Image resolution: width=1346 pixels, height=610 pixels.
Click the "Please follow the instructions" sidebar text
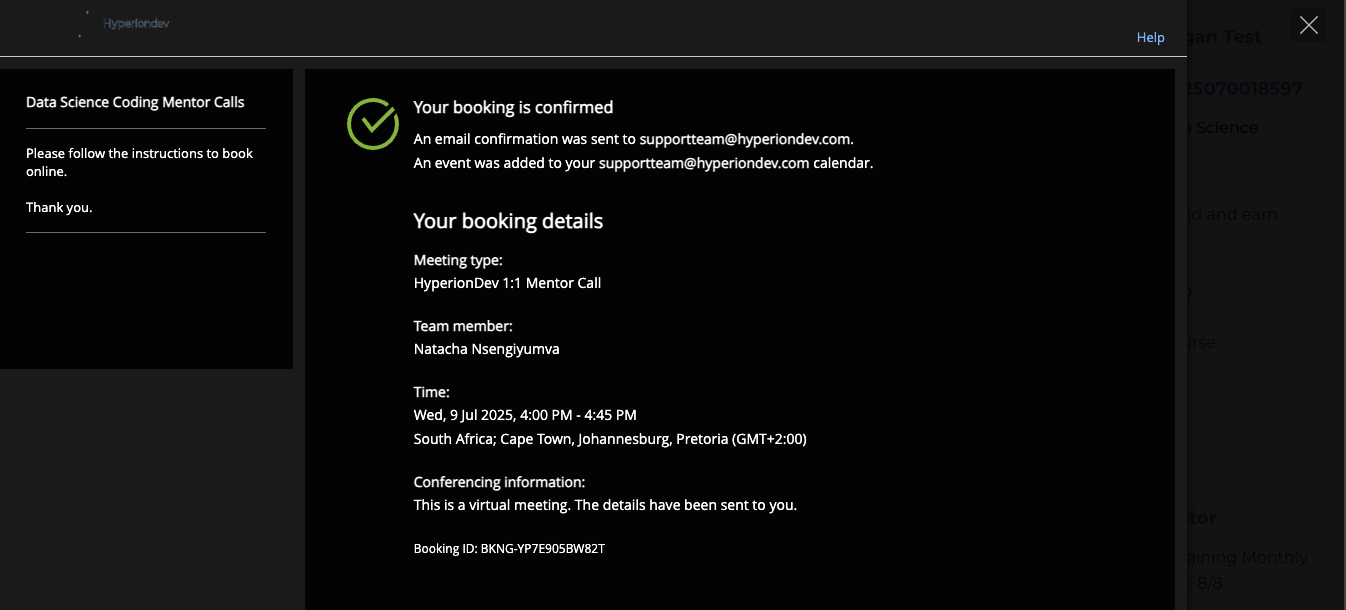click(x=139, y=162)
